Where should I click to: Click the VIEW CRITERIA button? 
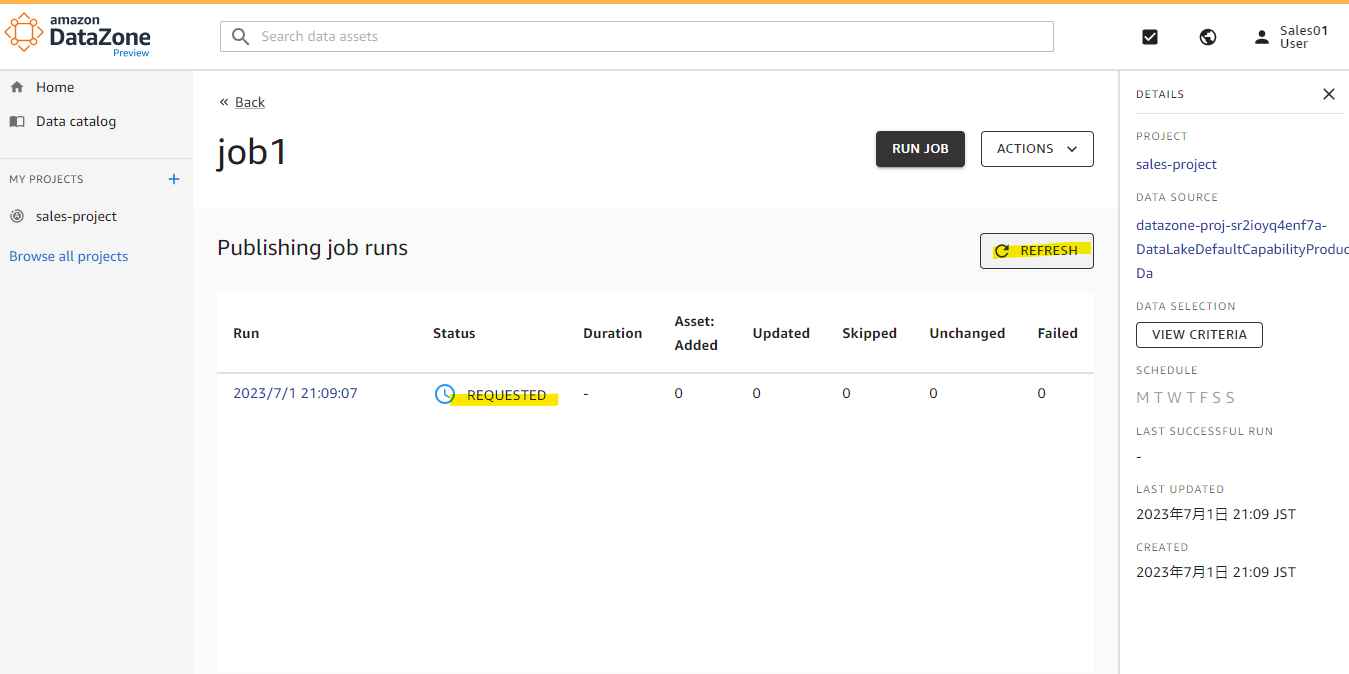[x=1199, y=335]
